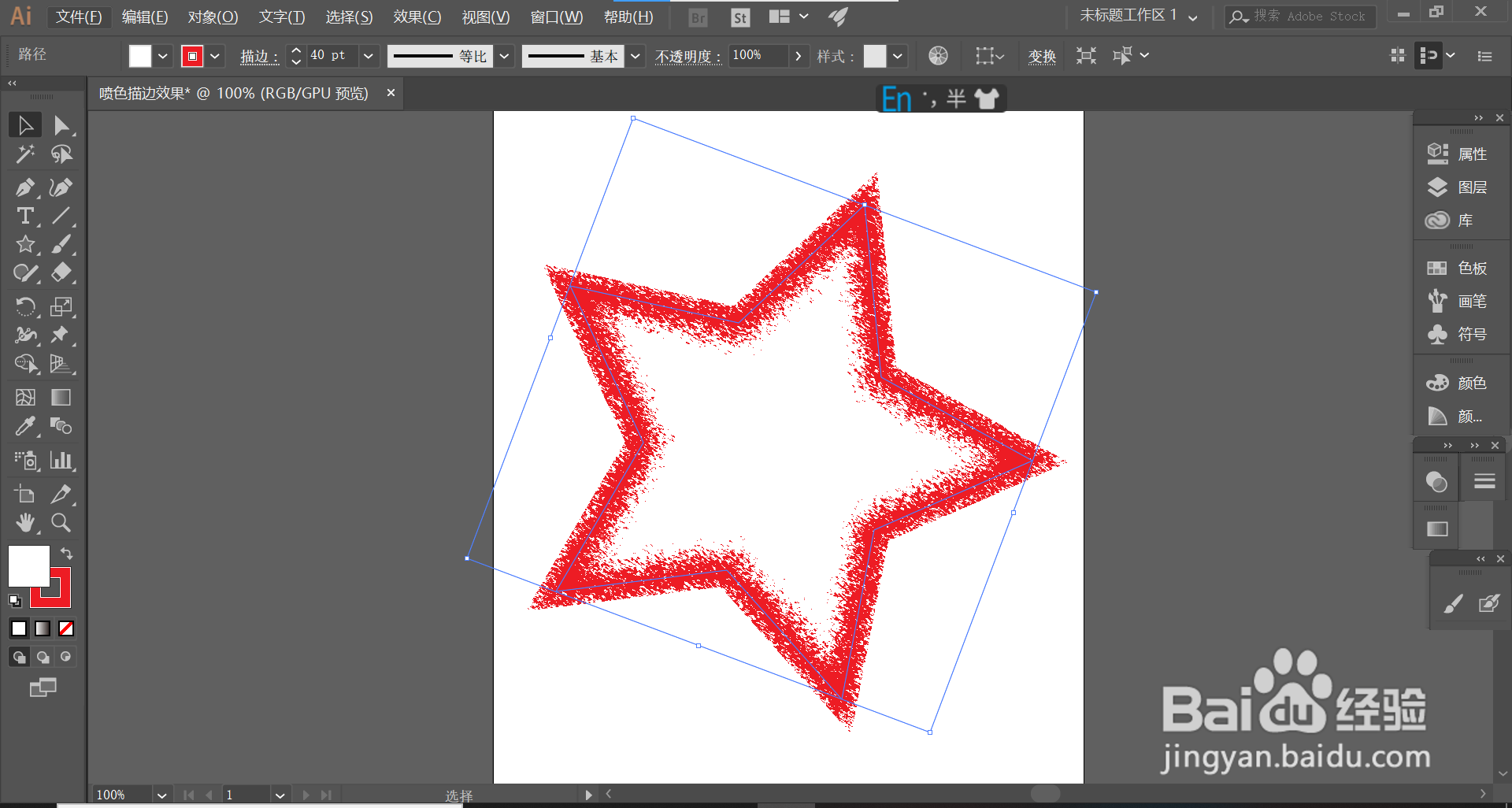Open variable width profile dropdown
This screenshot has height=808, width=1512.
tap(505, 56)
